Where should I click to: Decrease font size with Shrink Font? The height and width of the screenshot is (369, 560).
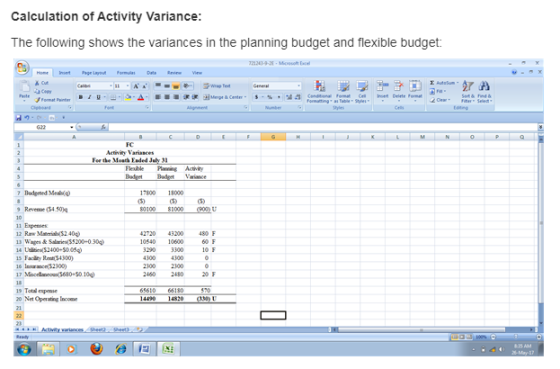pos(145,86)
